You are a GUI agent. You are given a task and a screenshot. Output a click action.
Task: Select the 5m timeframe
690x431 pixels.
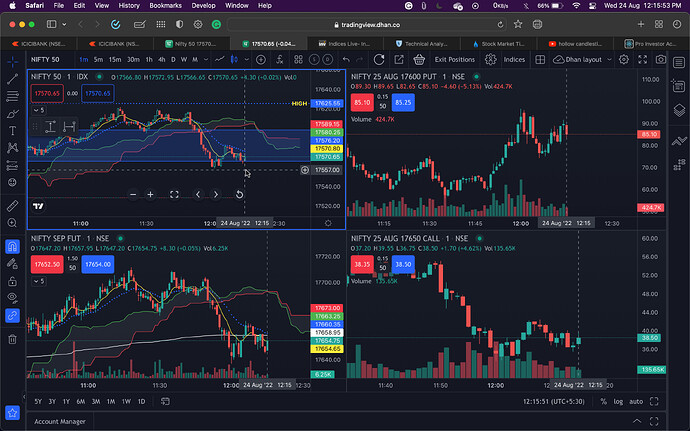coord(98,59)
